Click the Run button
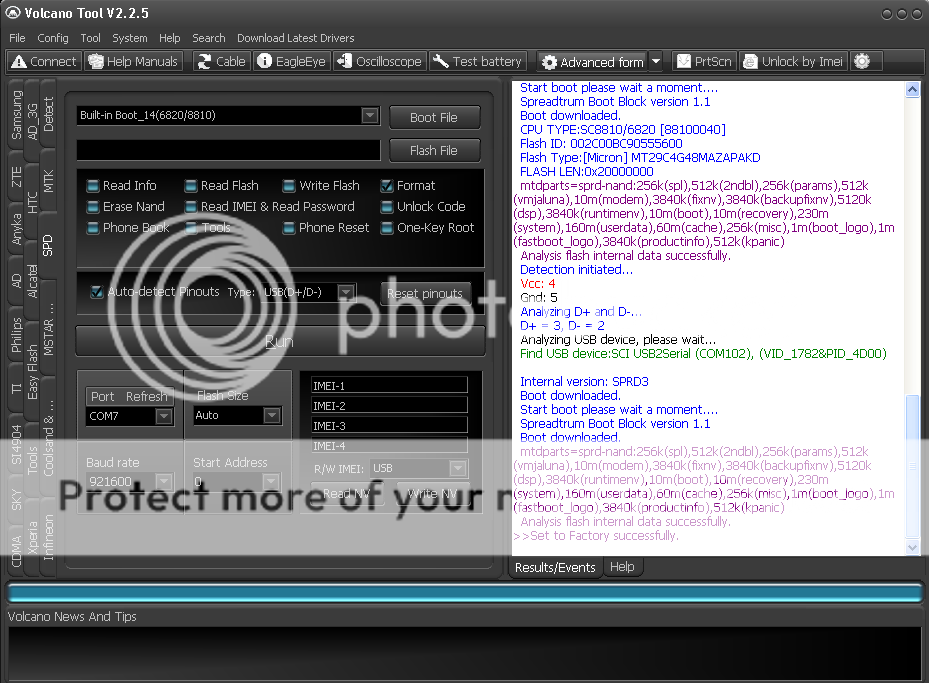This screenshot has height=683, width=929. pyautogui.click(x=280, y=341)
